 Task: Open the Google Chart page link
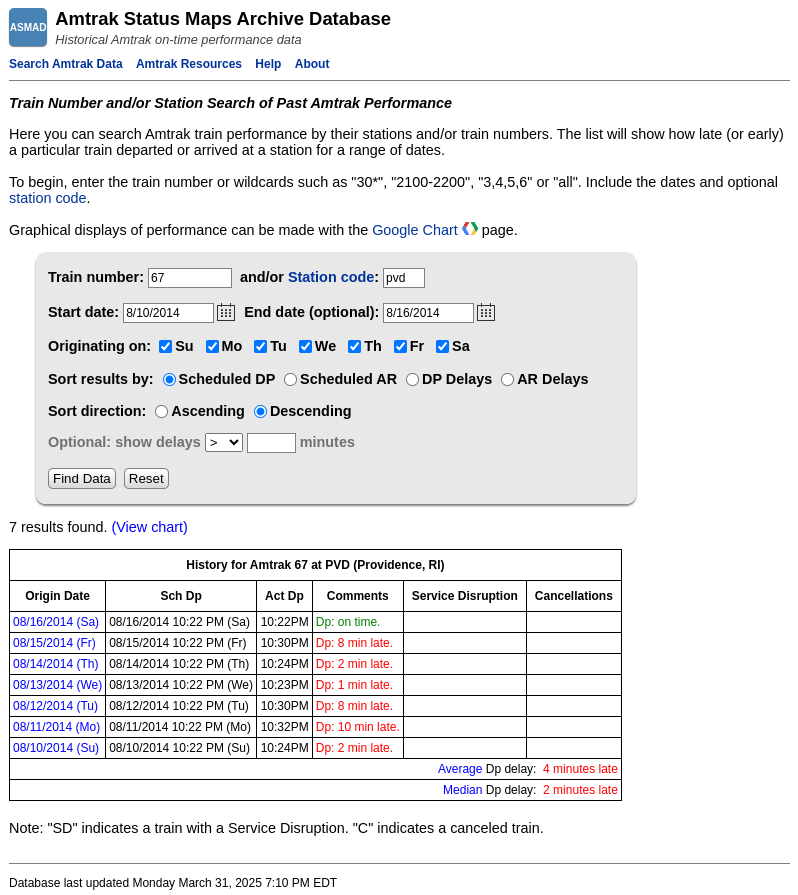tap(415, 230)
